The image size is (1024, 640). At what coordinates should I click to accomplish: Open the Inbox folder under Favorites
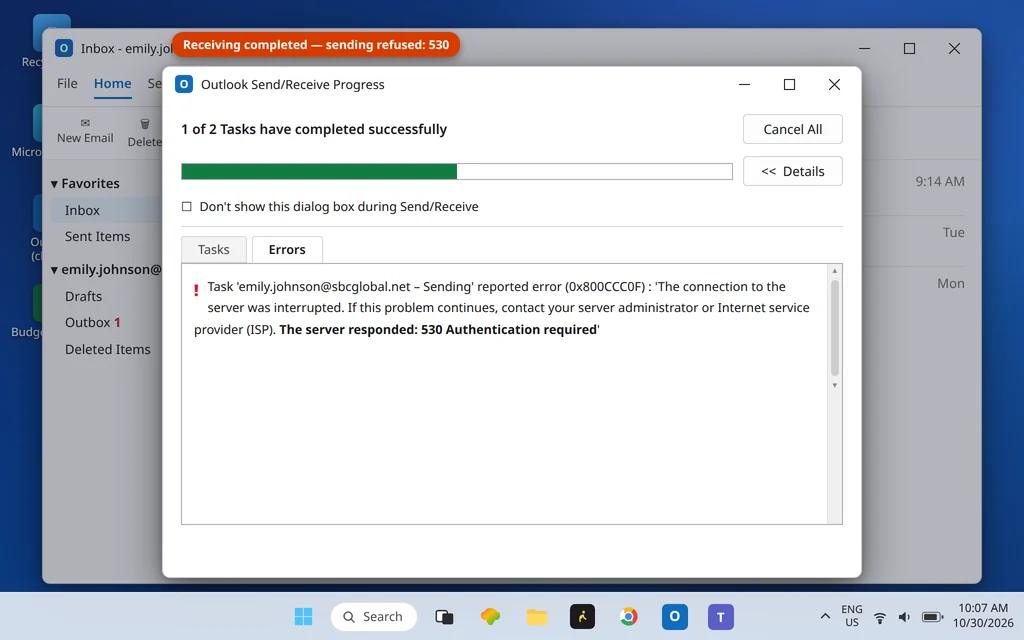(82, 210)
